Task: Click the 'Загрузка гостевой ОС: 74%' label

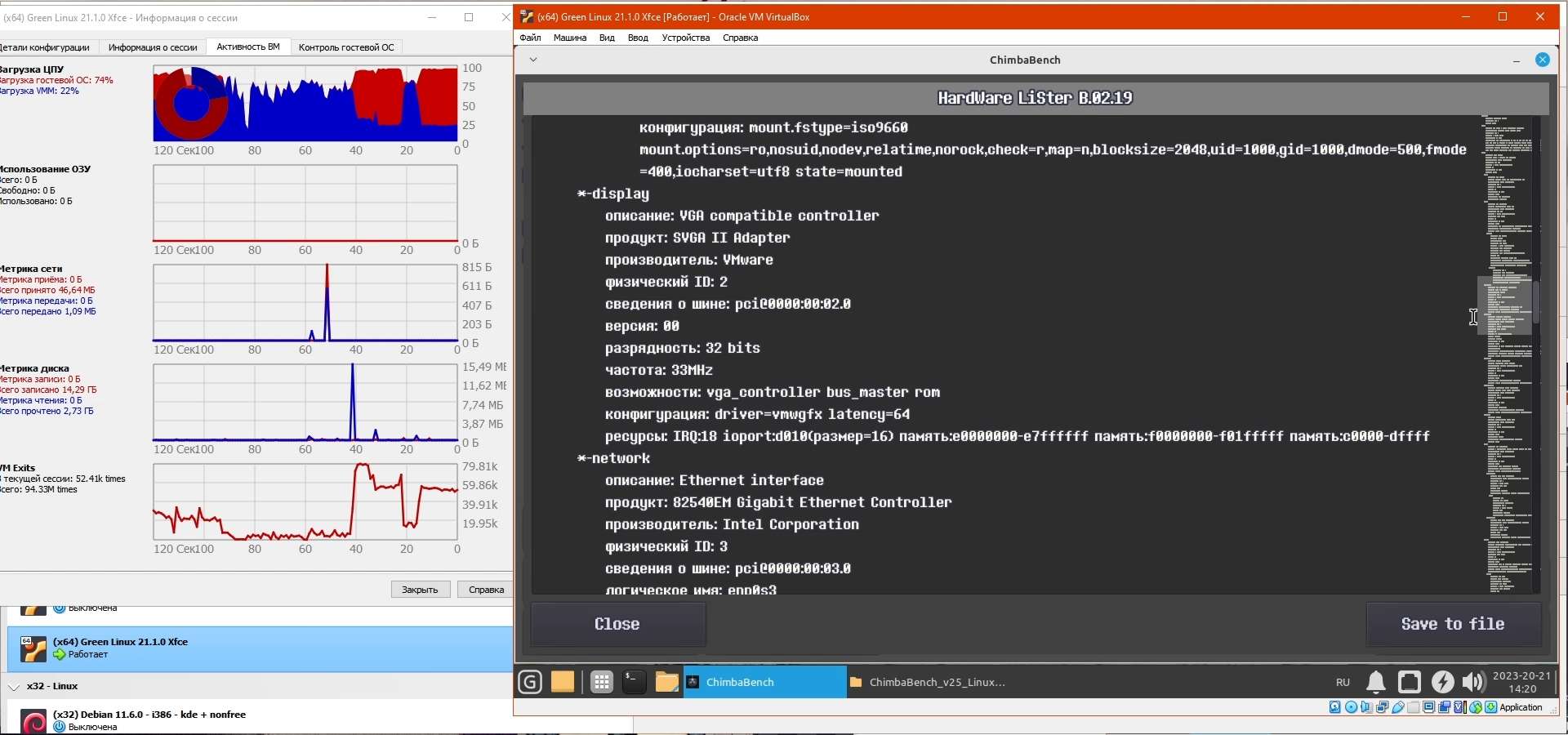Action: point(56,80)
